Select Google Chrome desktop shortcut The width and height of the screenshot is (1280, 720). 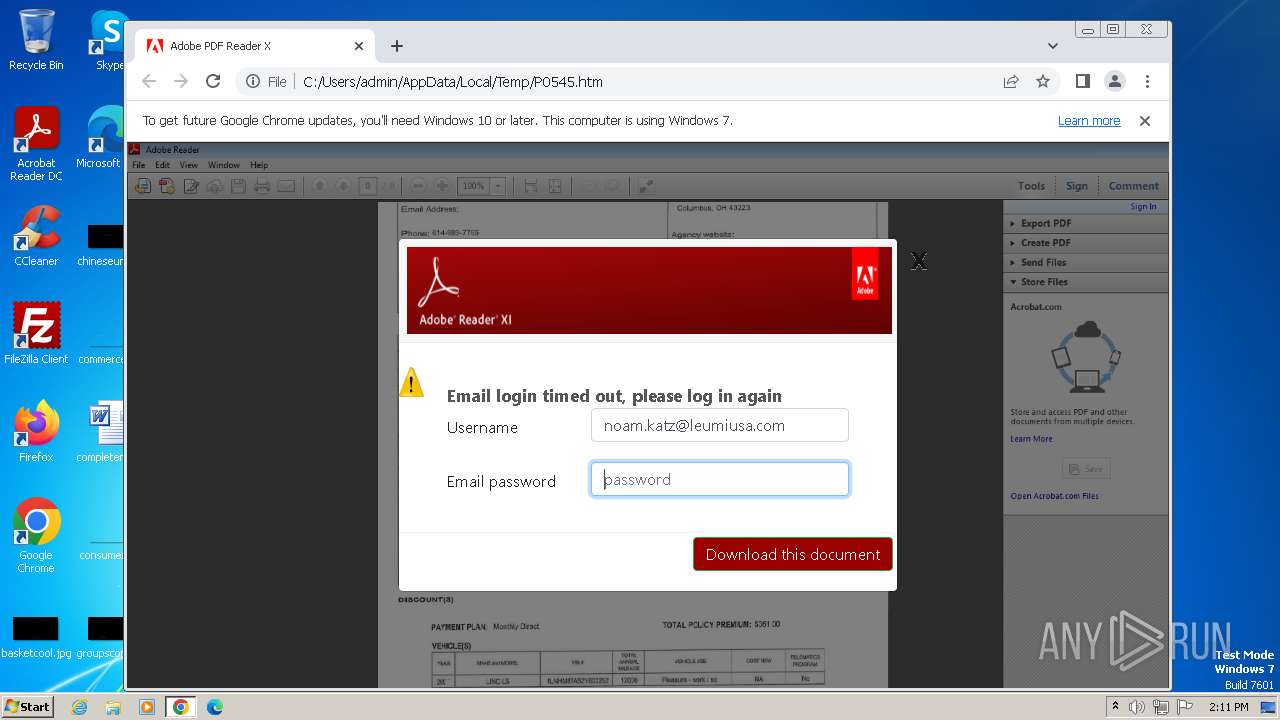(x=36, y=536)
